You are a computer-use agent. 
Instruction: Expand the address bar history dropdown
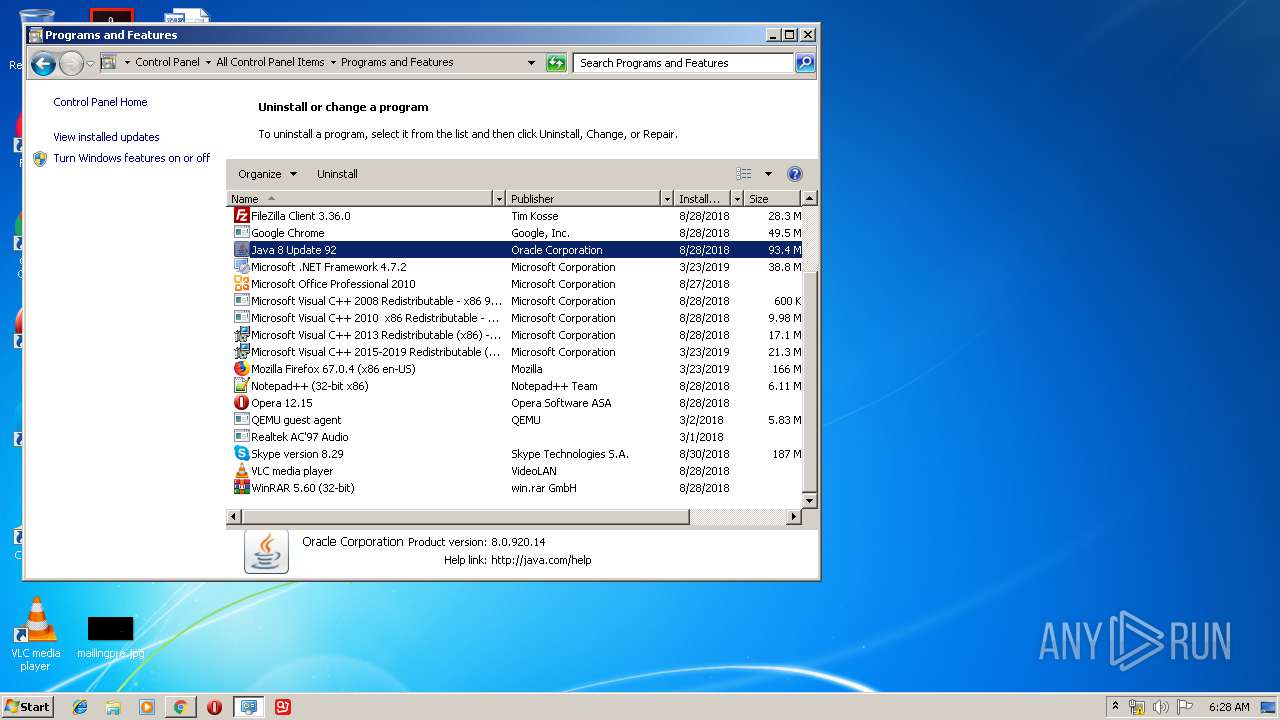click(x=531, y=63)
